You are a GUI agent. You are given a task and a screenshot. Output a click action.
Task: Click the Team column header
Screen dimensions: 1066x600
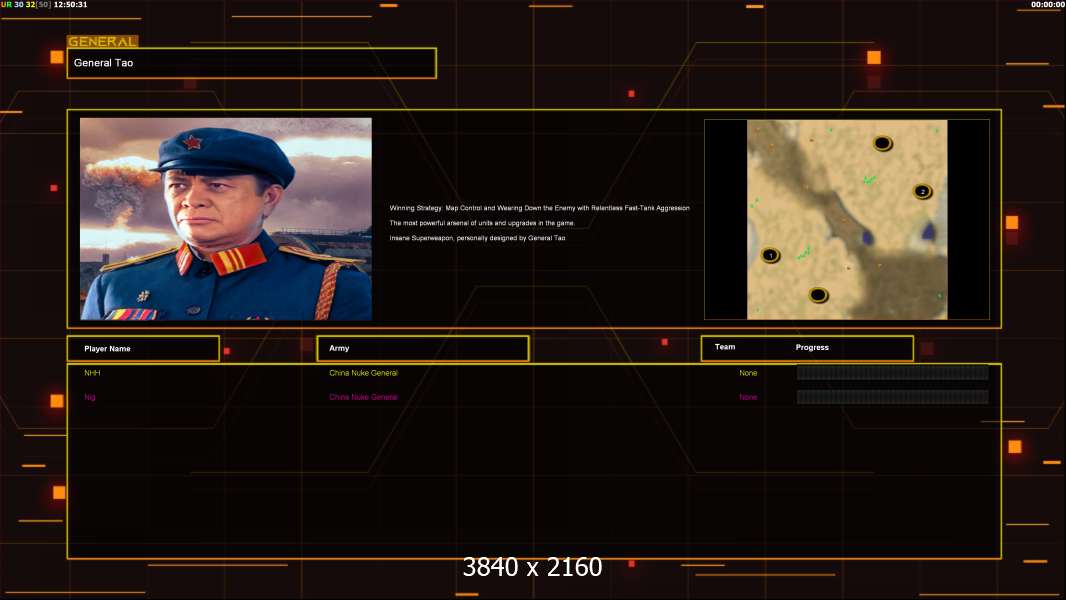tap(725, 347)
